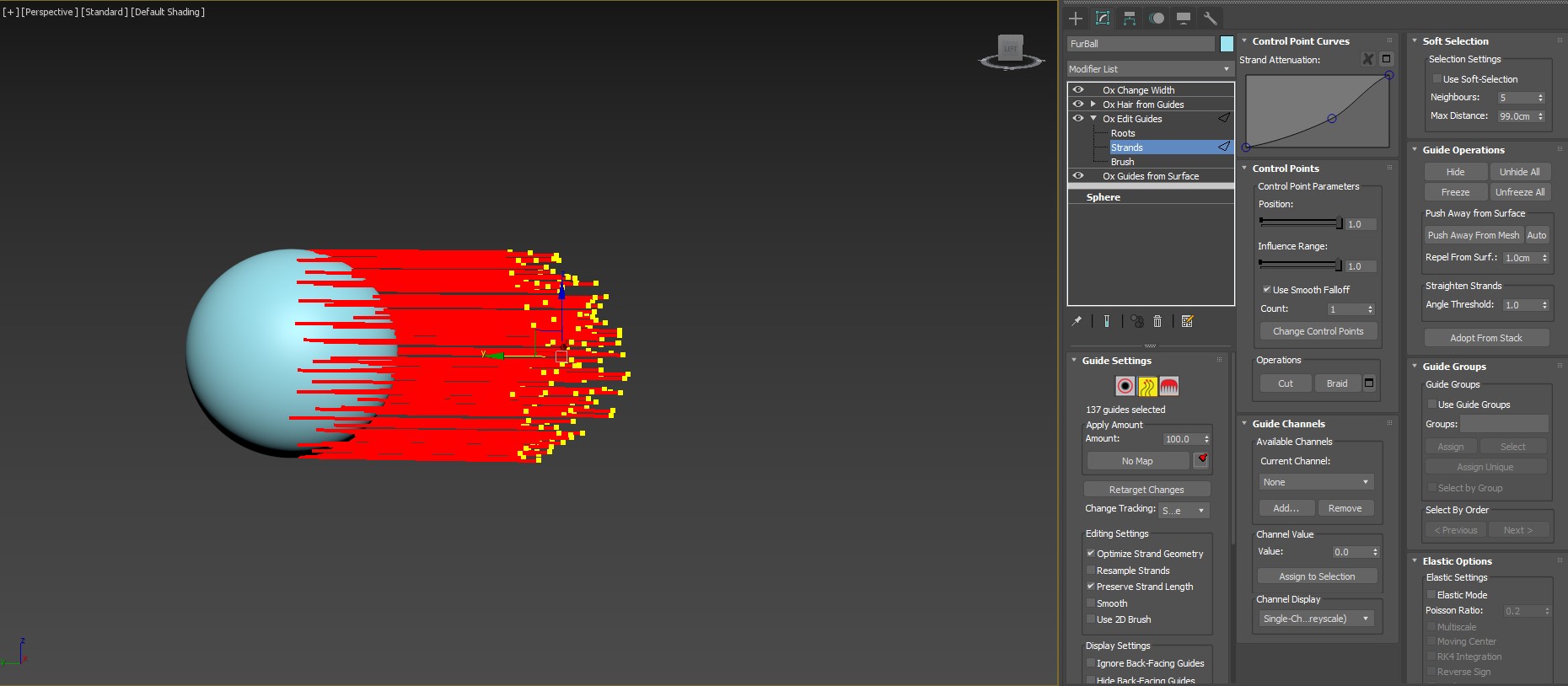Hide the Ox Change Width modifier
This screenshot has width=1568, height=686.
(1078, 89)
